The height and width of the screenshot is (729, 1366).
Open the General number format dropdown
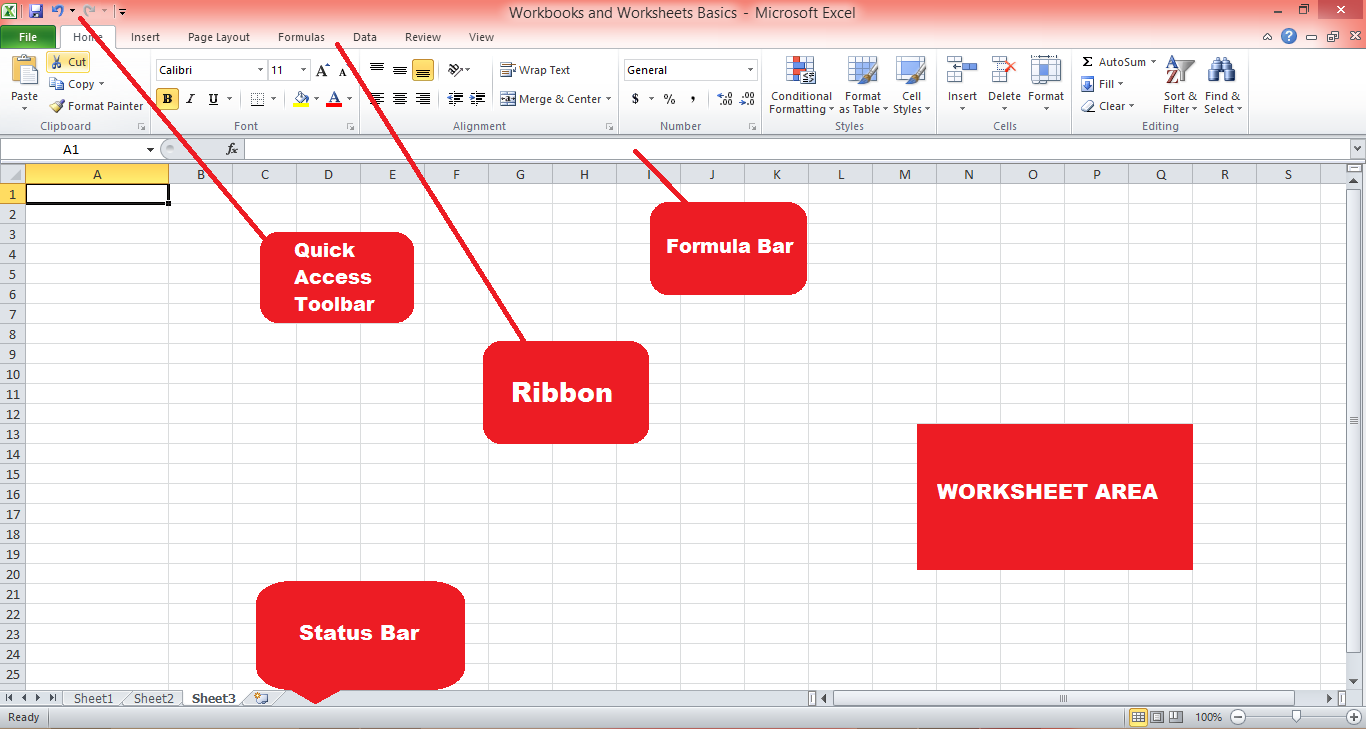point(751,70)
